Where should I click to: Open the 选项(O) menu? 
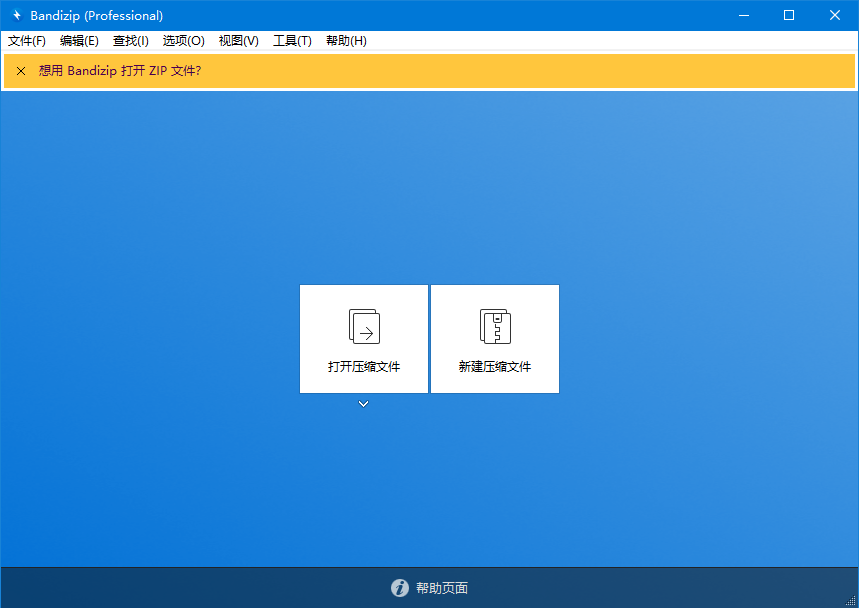pyautogui.click(x=183, y=41)
